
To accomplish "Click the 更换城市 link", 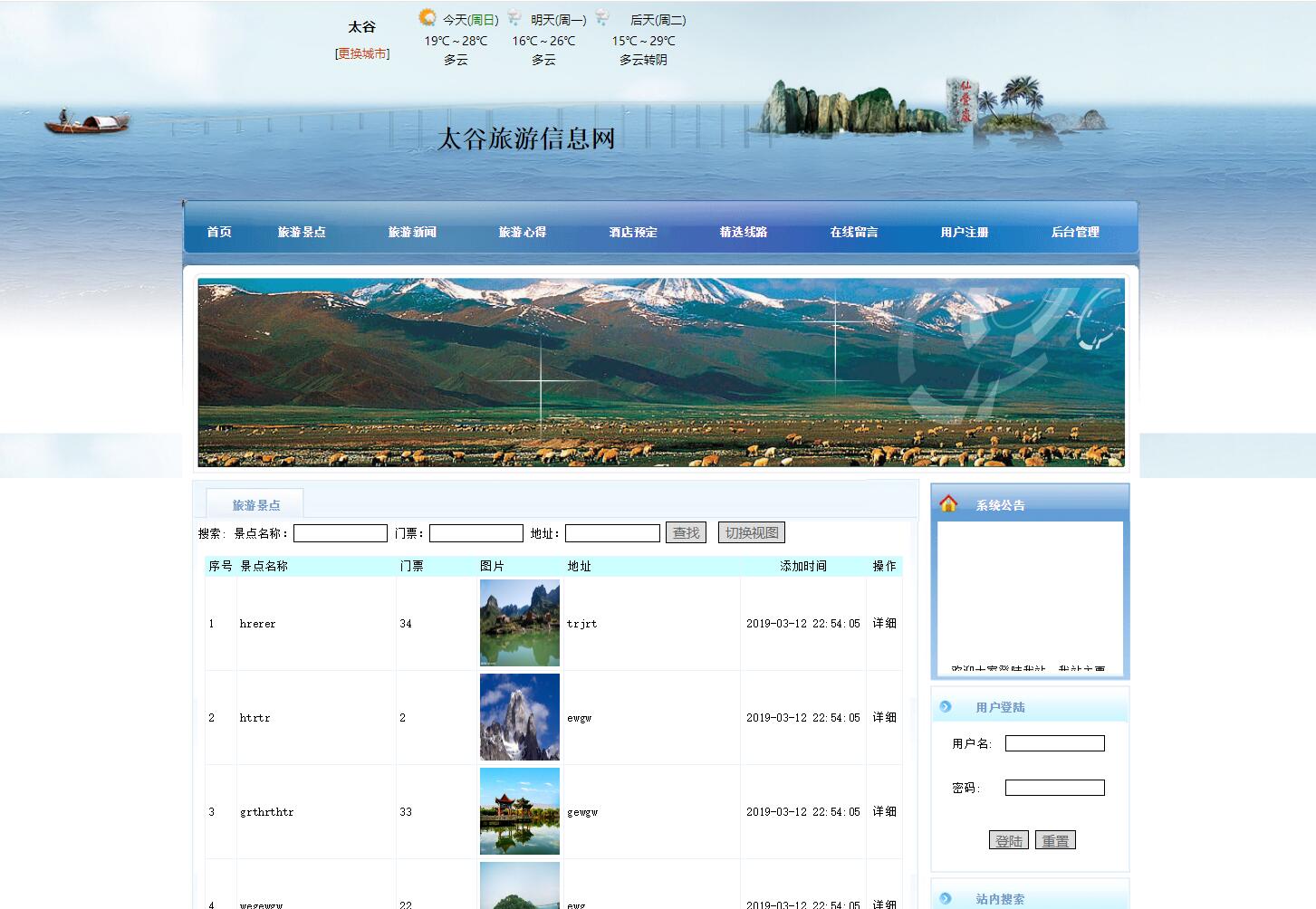I will [x=360, y=53].
